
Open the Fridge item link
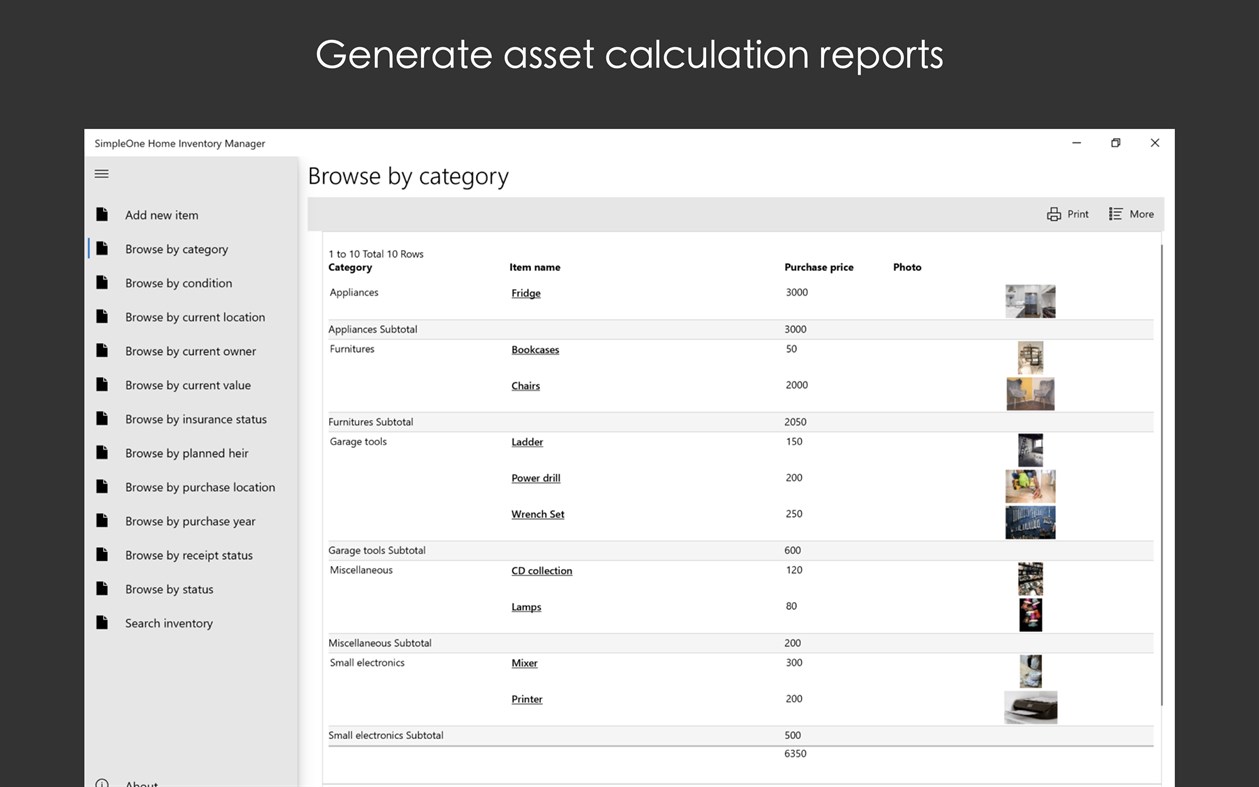[x=526, y=294]
